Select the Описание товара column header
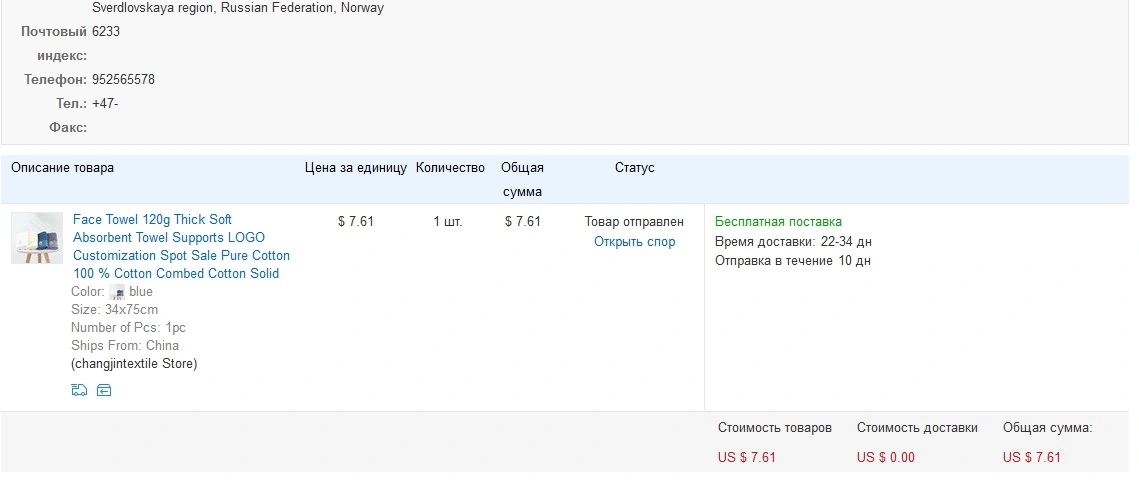This screenshot has width=1139, height=483. coord(62,168)
